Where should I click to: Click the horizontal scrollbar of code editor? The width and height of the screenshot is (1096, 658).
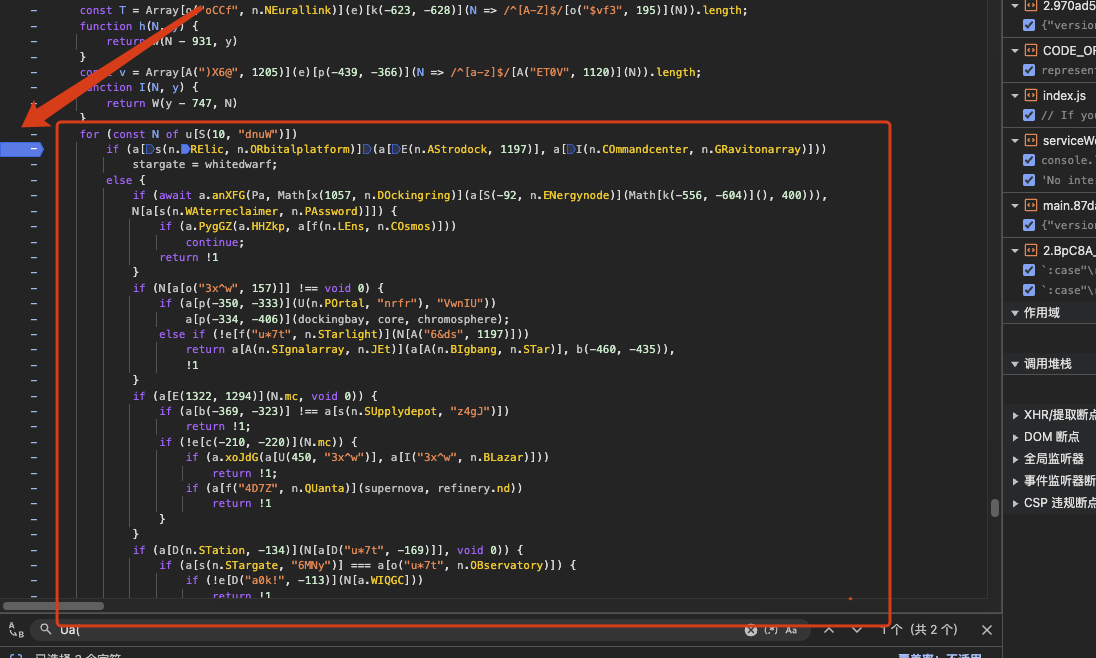(x=54, y=606)
